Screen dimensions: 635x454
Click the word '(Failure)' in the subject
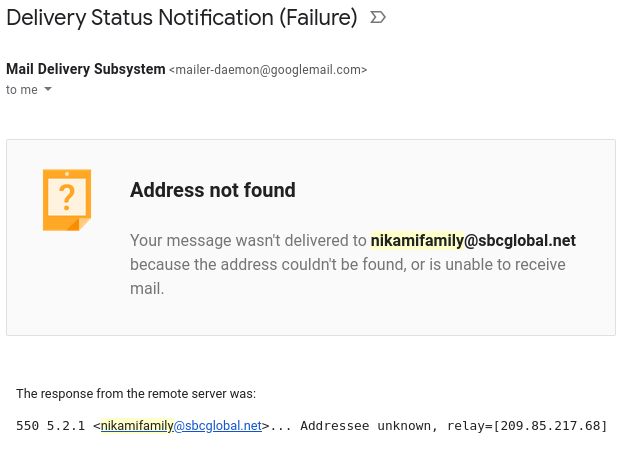[322, 17]
